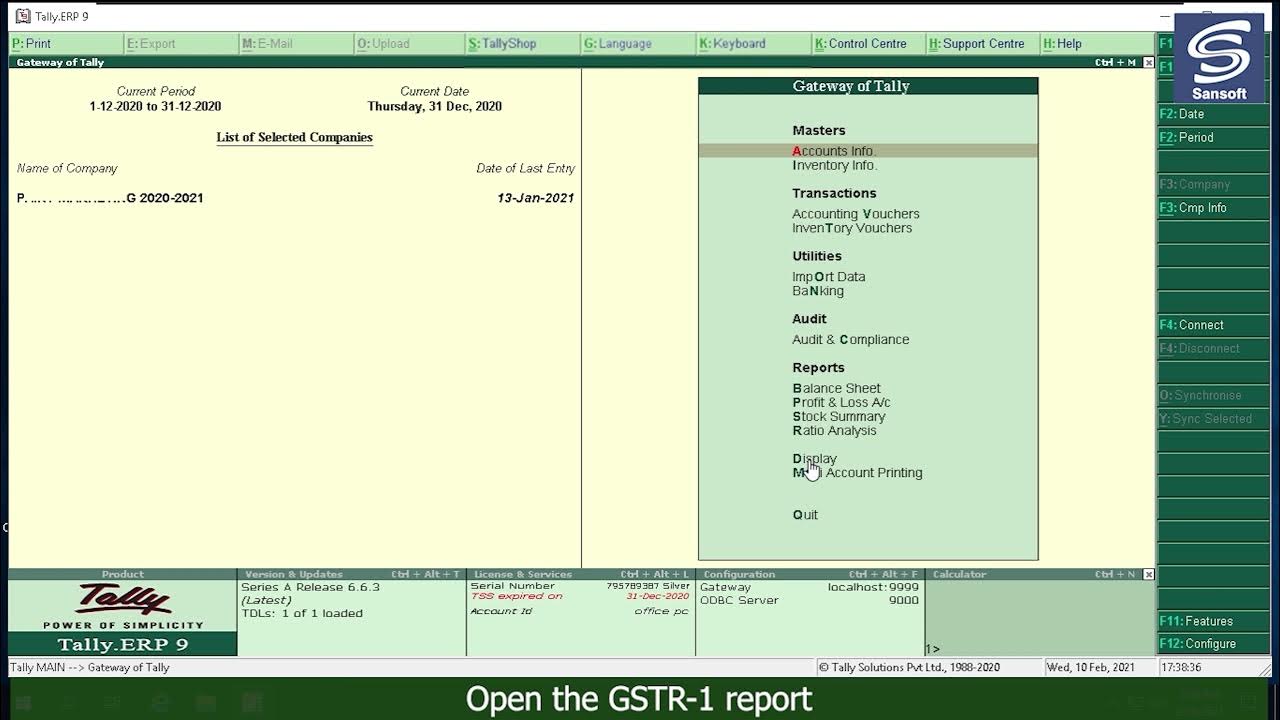Open Stock Summary report

[838, 417]
